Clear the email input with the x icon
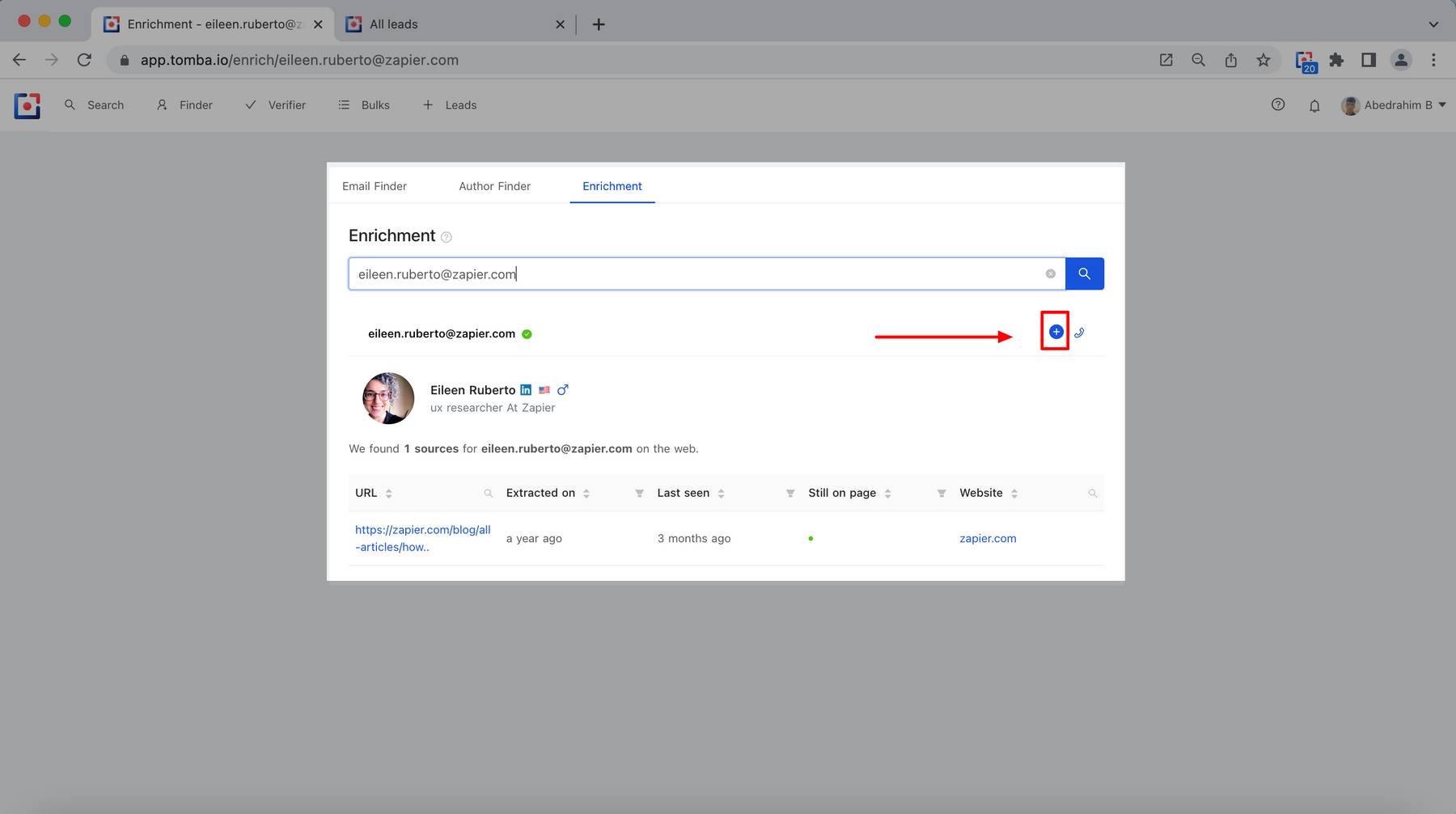This screenshot has width=1456, height=814. (x=1051, y=273)
